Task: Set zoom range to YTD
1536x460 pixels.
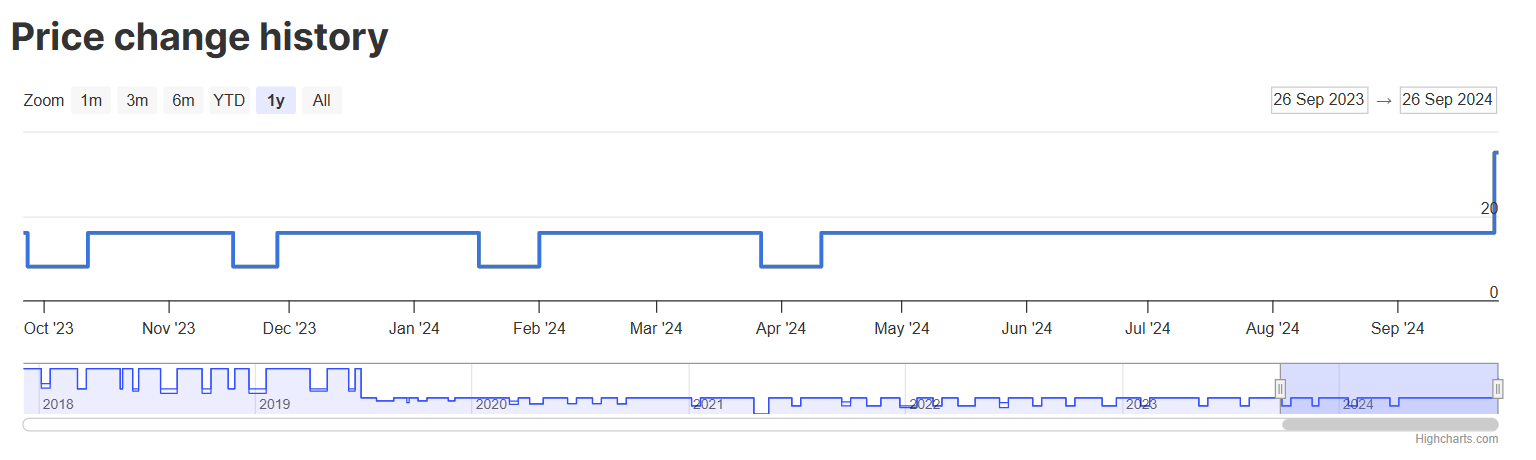Action: point(229,100)
